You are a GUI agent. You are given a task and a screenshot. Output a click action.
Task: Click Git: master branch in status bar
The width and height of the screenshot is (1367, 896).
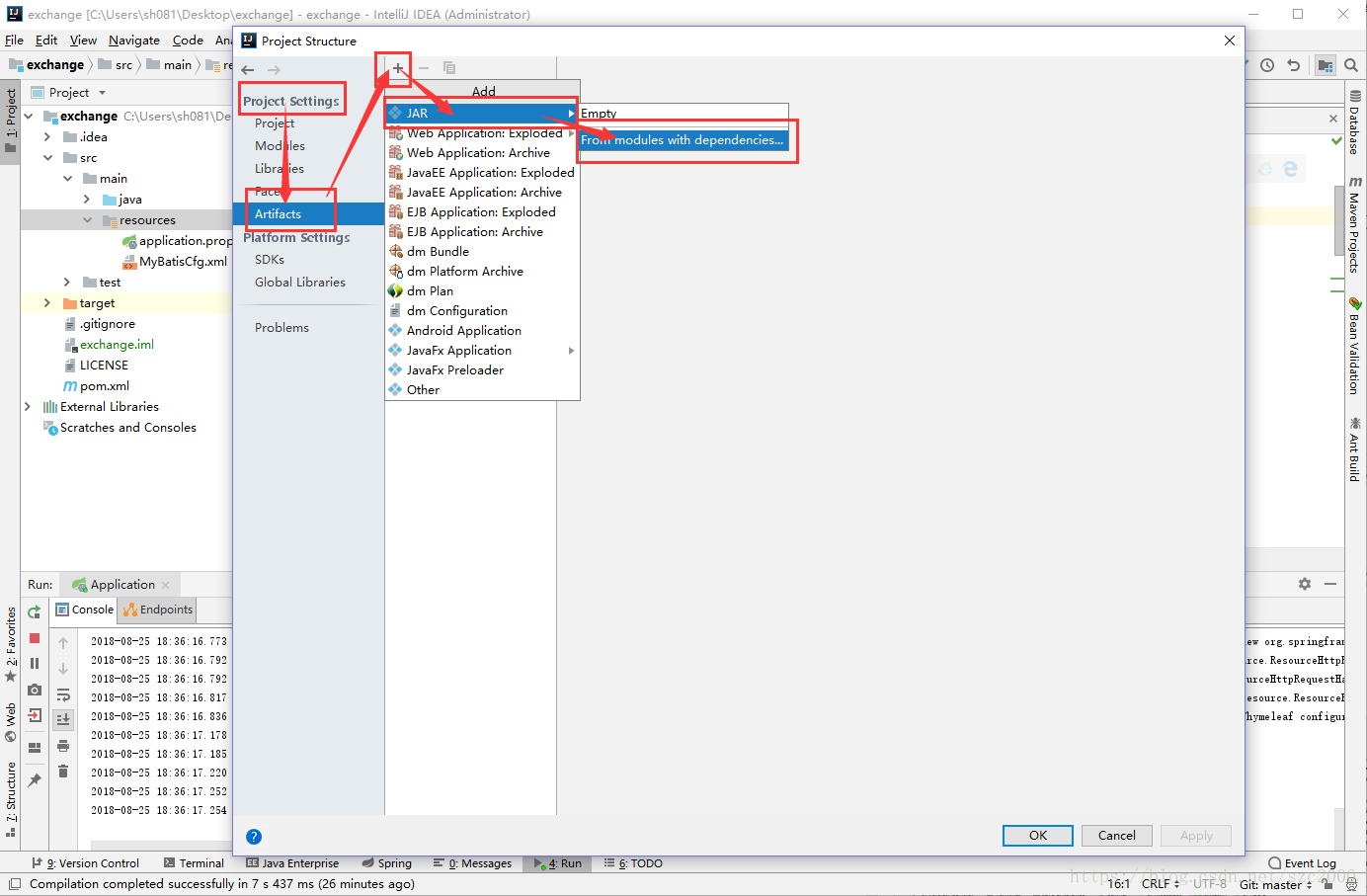pos(1275,884)
